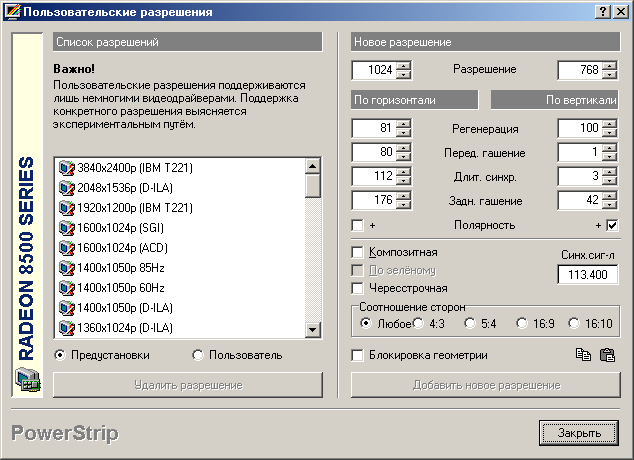This screenshot has width=634, height=460.
Task: Toggle the Чересстрочная checkbox
Action: pyautogui.click(x=358, y=288)
